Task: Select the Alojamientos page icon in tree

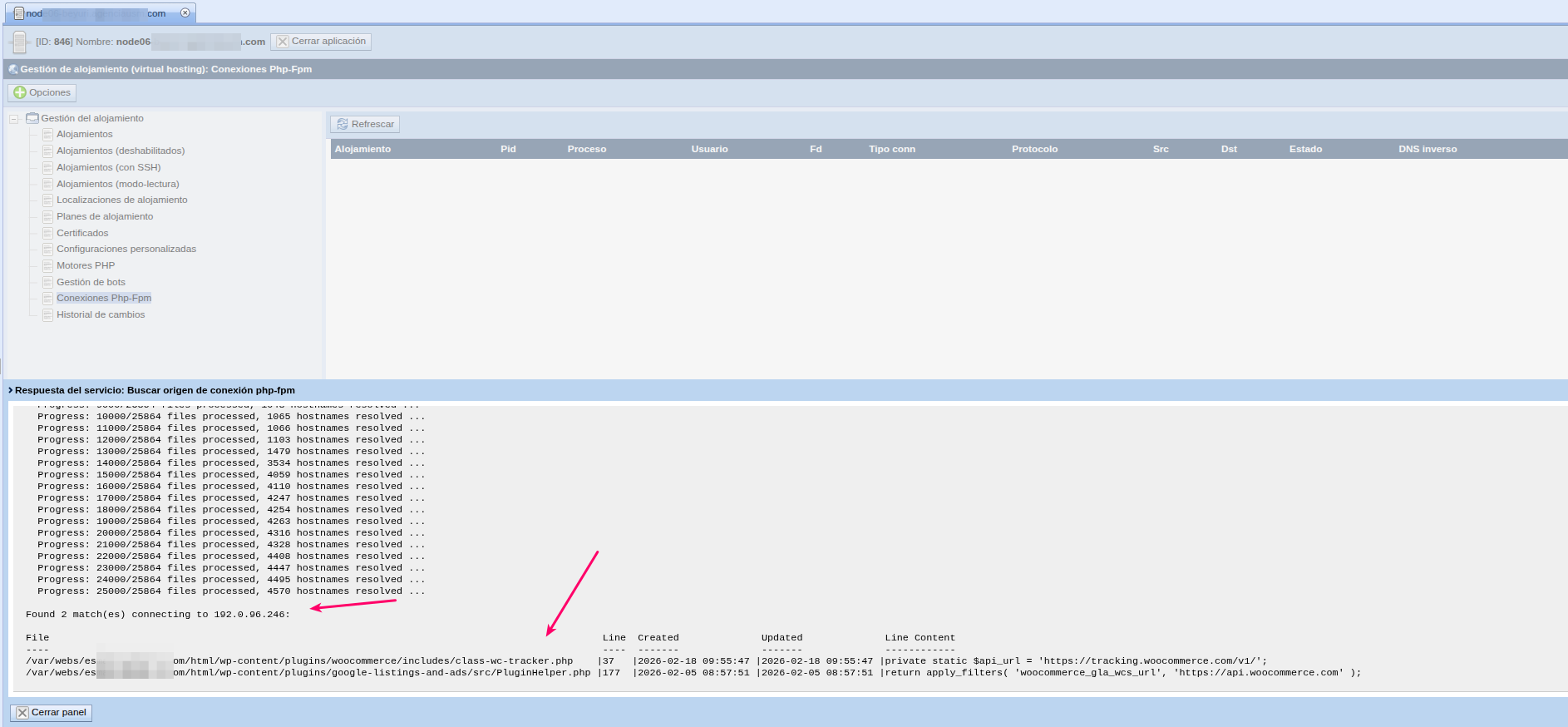Action: click(48, 135)
